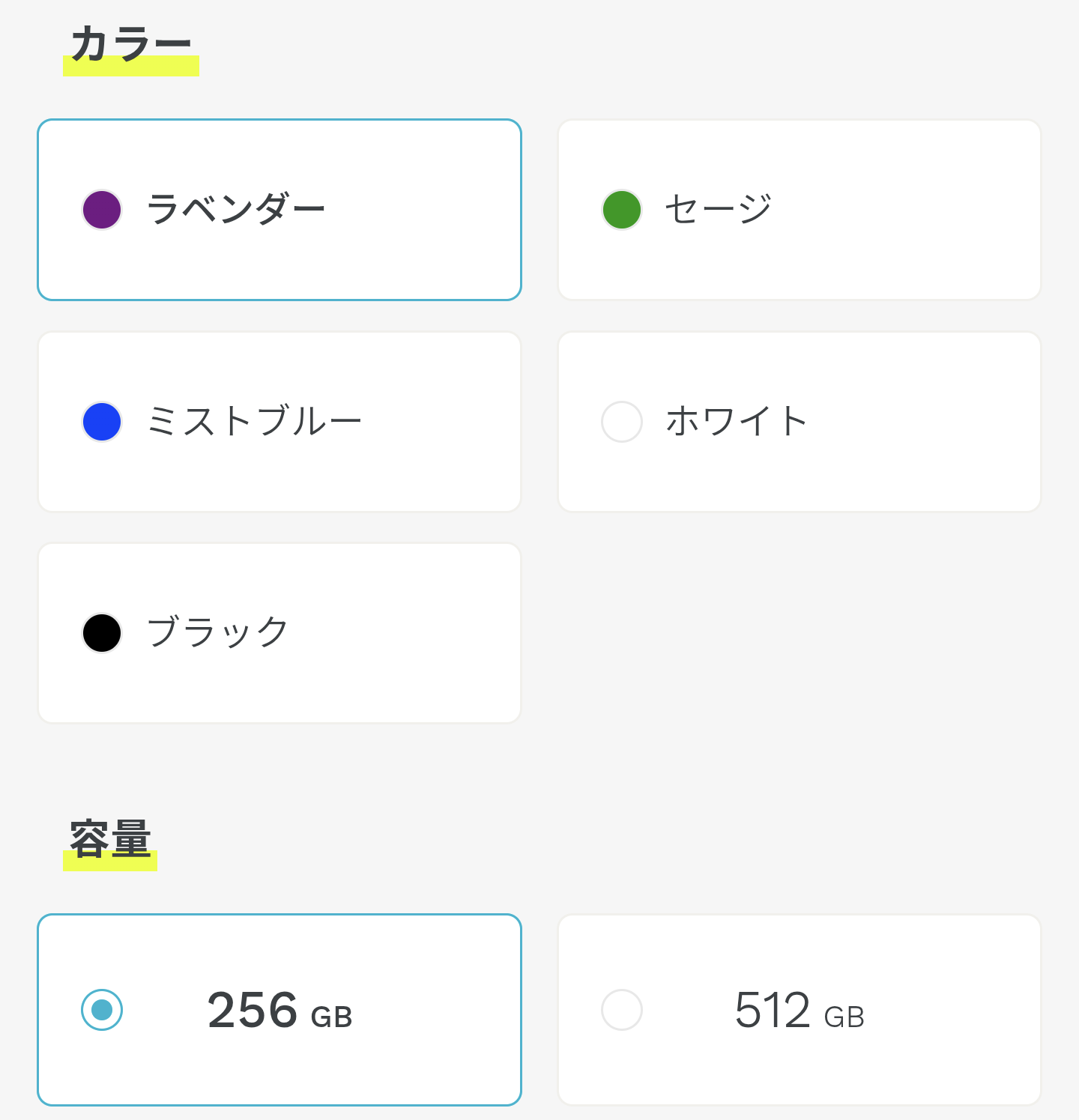
Task: Click the 256 GB capacity text
Action: (x=279, y=1011)
